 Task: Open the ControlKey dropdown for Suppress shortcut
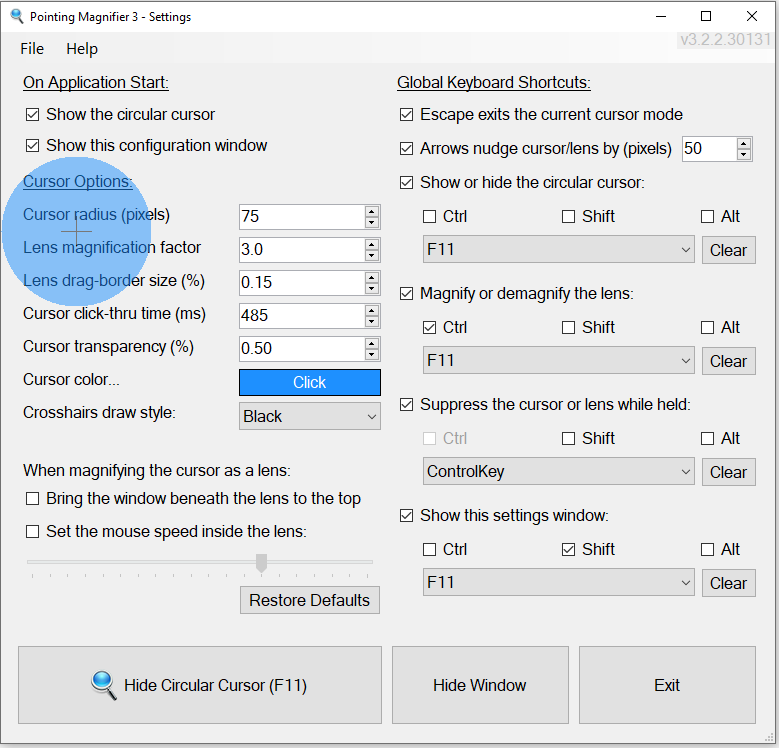click(x=558, y=471)
